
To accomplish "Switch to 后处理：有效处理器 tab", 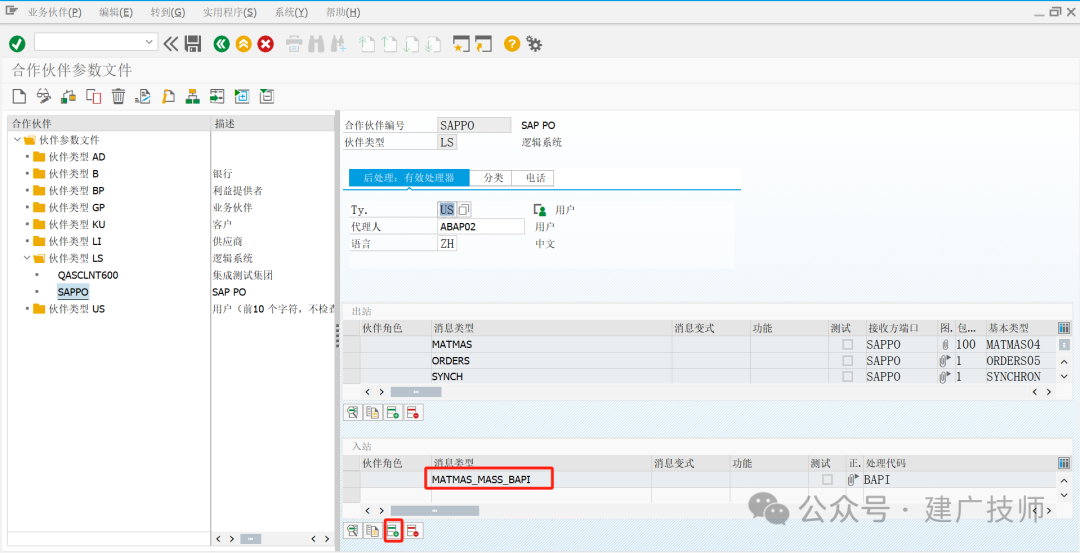I will [409, 178].
